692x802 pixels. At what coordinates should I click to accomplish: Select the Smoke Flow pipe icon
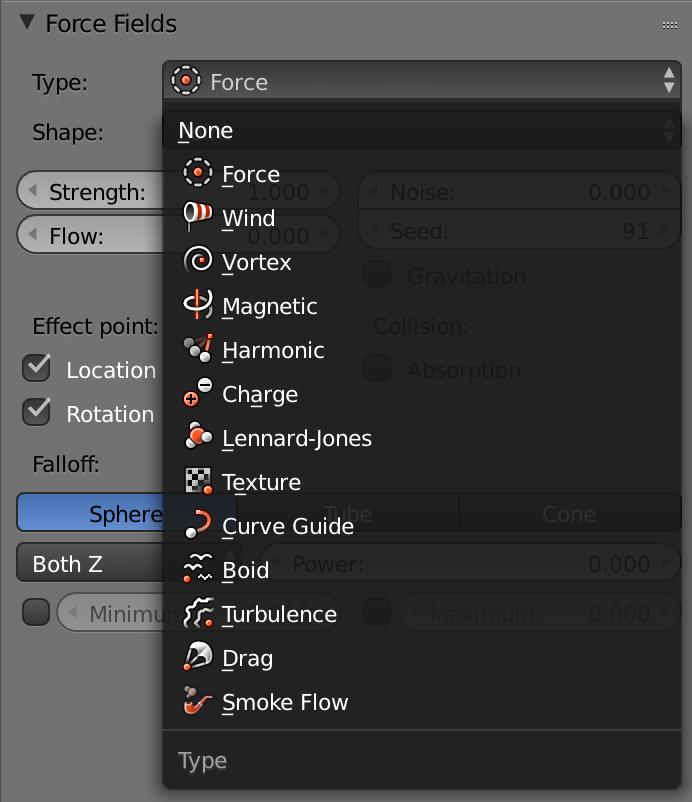pyautogui.click(x=197, y=700)
